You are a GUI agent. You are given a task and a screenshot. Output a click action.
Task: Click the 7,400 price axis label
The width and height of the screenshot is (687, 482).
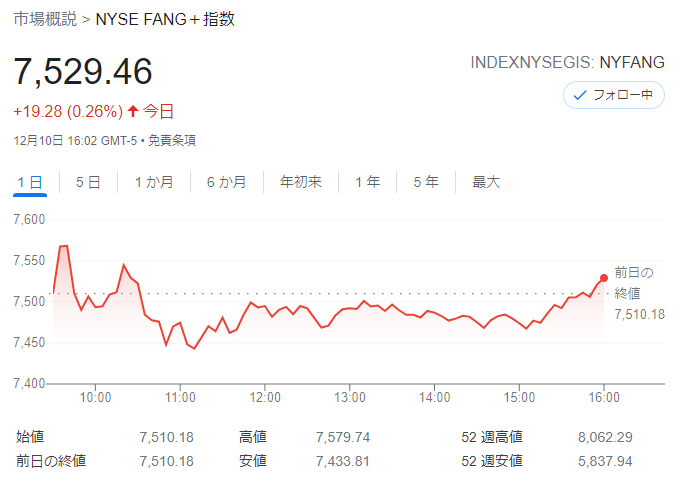[29, 383]
